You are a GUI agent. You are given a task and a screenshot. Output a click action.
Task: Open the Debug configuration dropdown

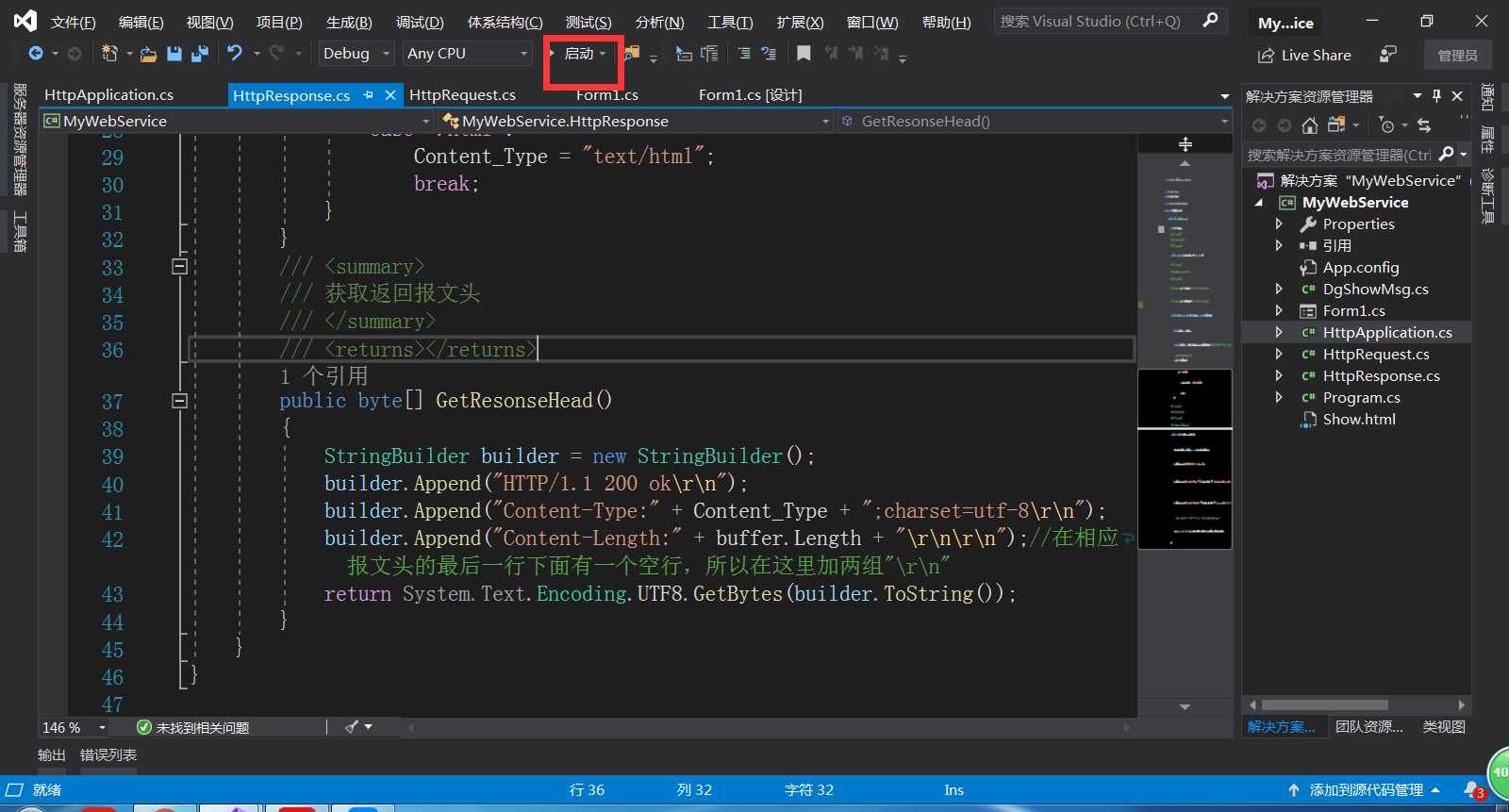tap(357, 54)
